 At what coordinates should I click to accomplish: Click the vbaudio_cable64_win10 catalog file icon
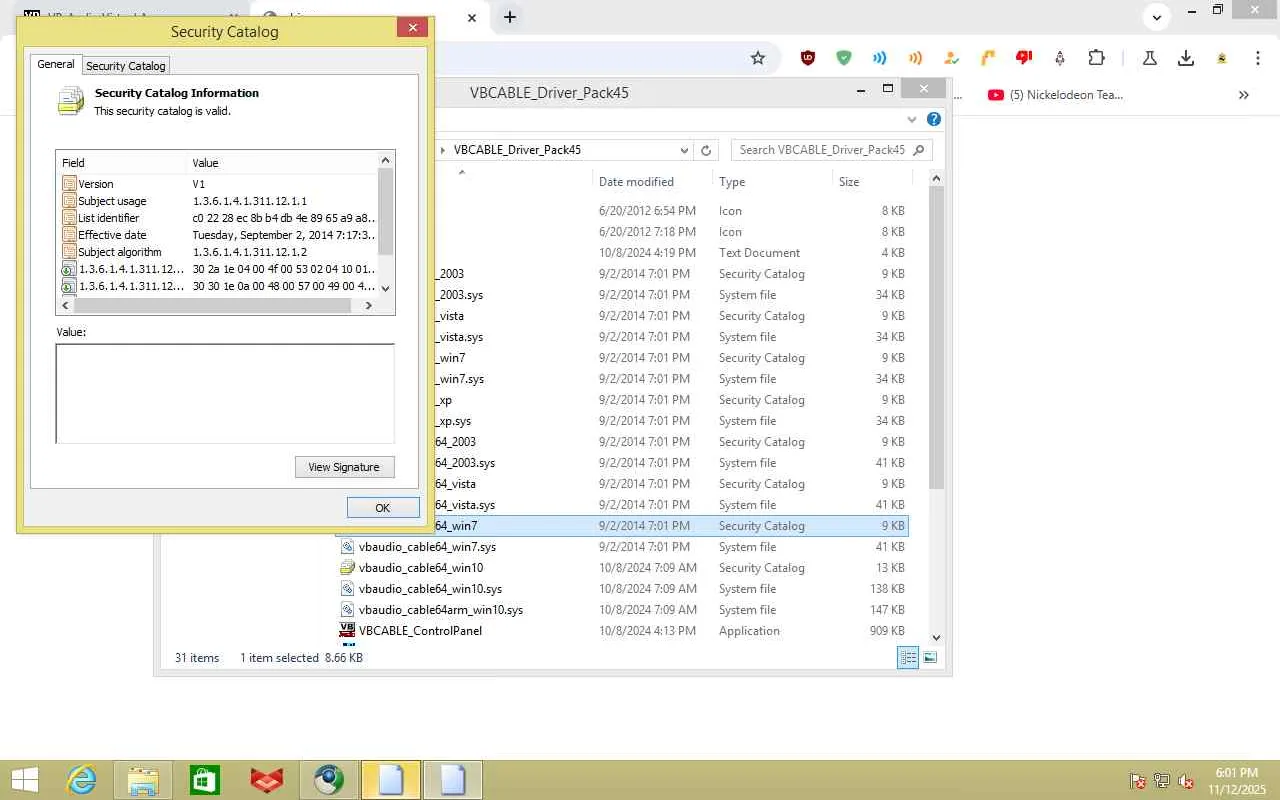[x=347, y=567]
